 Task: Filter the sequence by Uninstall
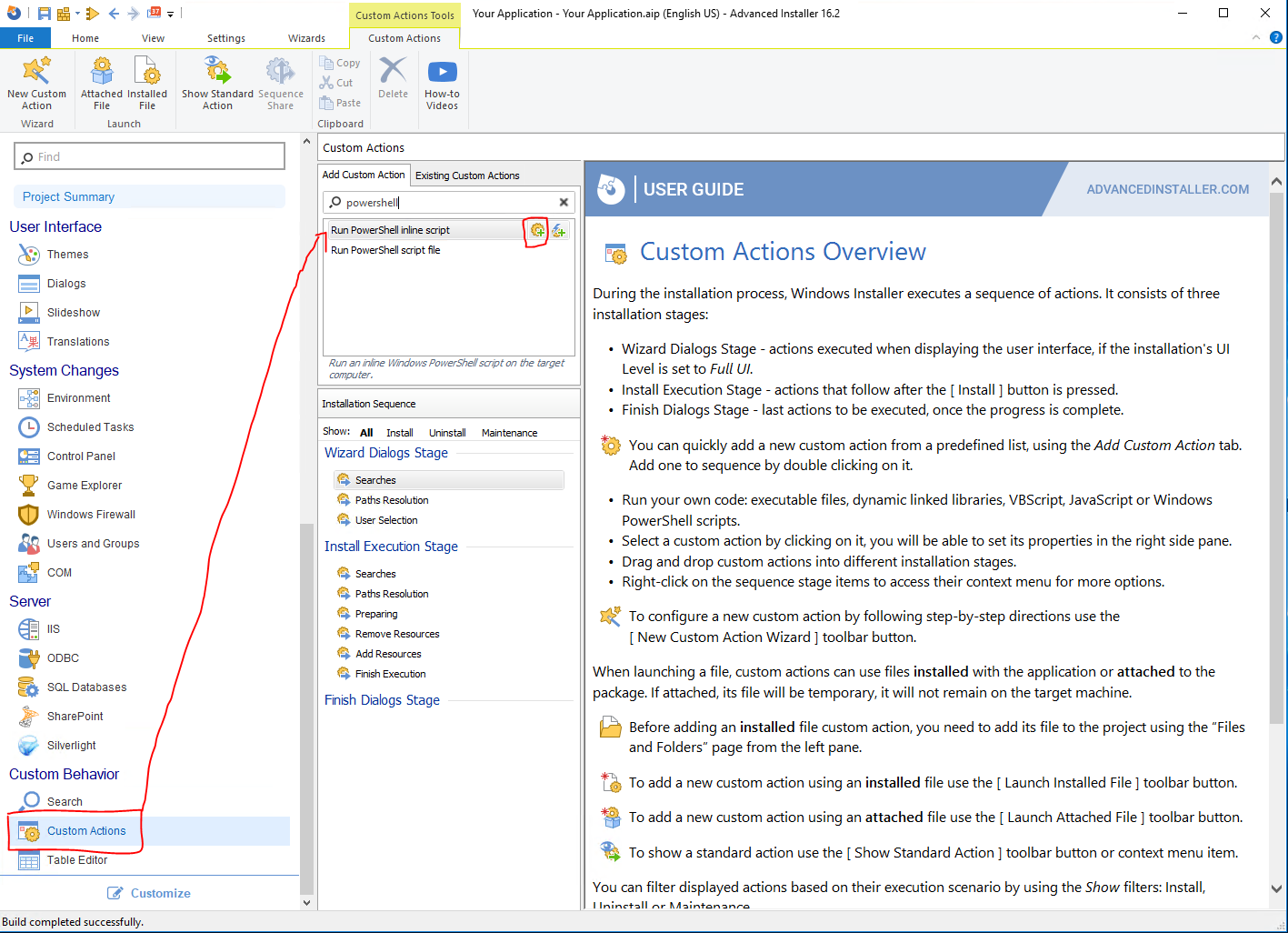(447, 433)
